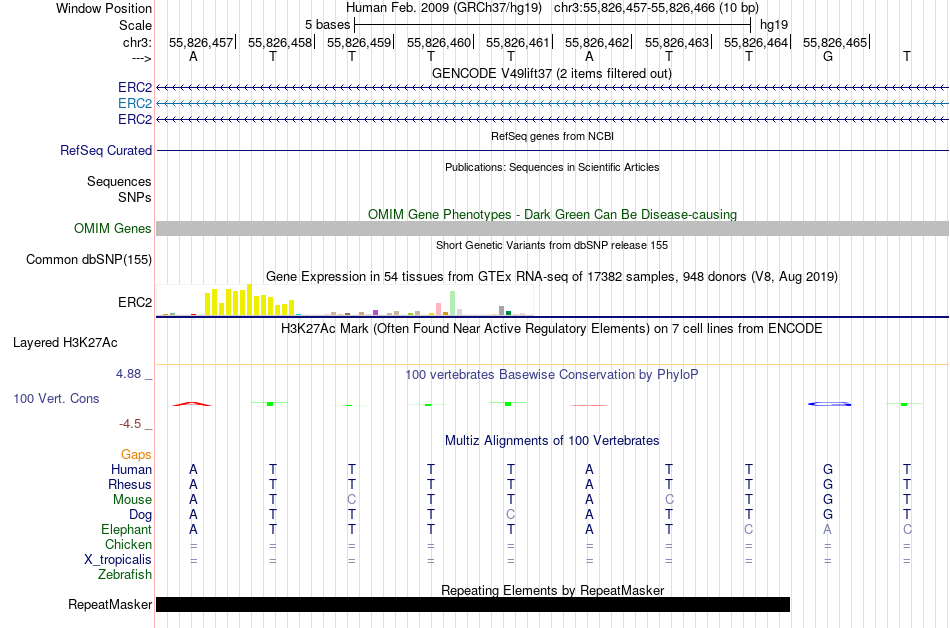This screenshot has width=950, height=628.
Task: Click the 100 Vert. Cons label
Action: click(x=56, y=398)
